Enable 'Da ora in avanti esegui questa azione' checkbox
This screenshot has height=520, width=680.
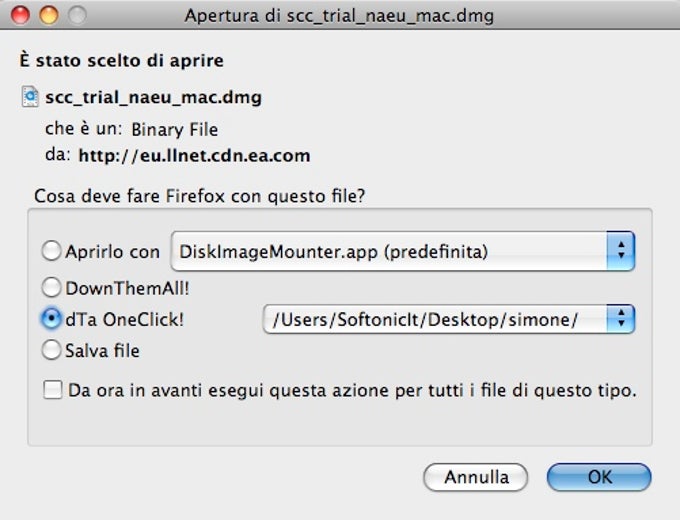pos(52,389)
